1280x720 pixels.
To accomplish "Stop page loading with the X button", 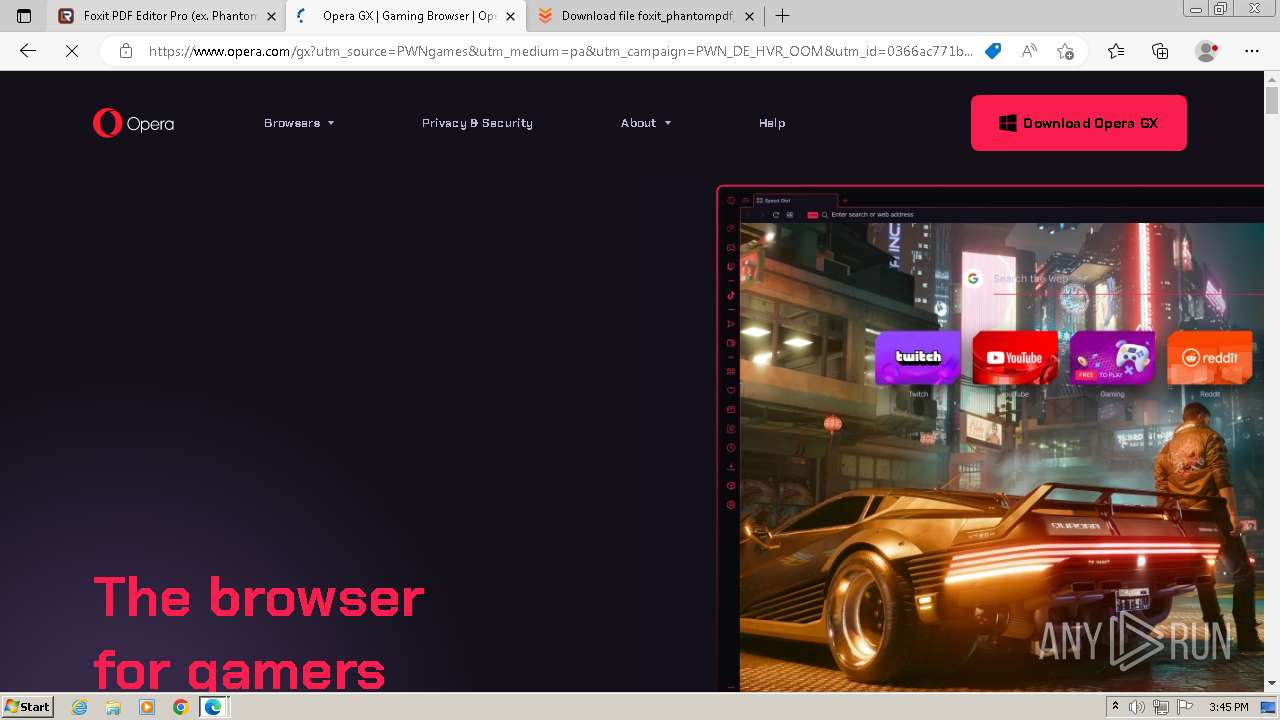I will coord(72,51).
